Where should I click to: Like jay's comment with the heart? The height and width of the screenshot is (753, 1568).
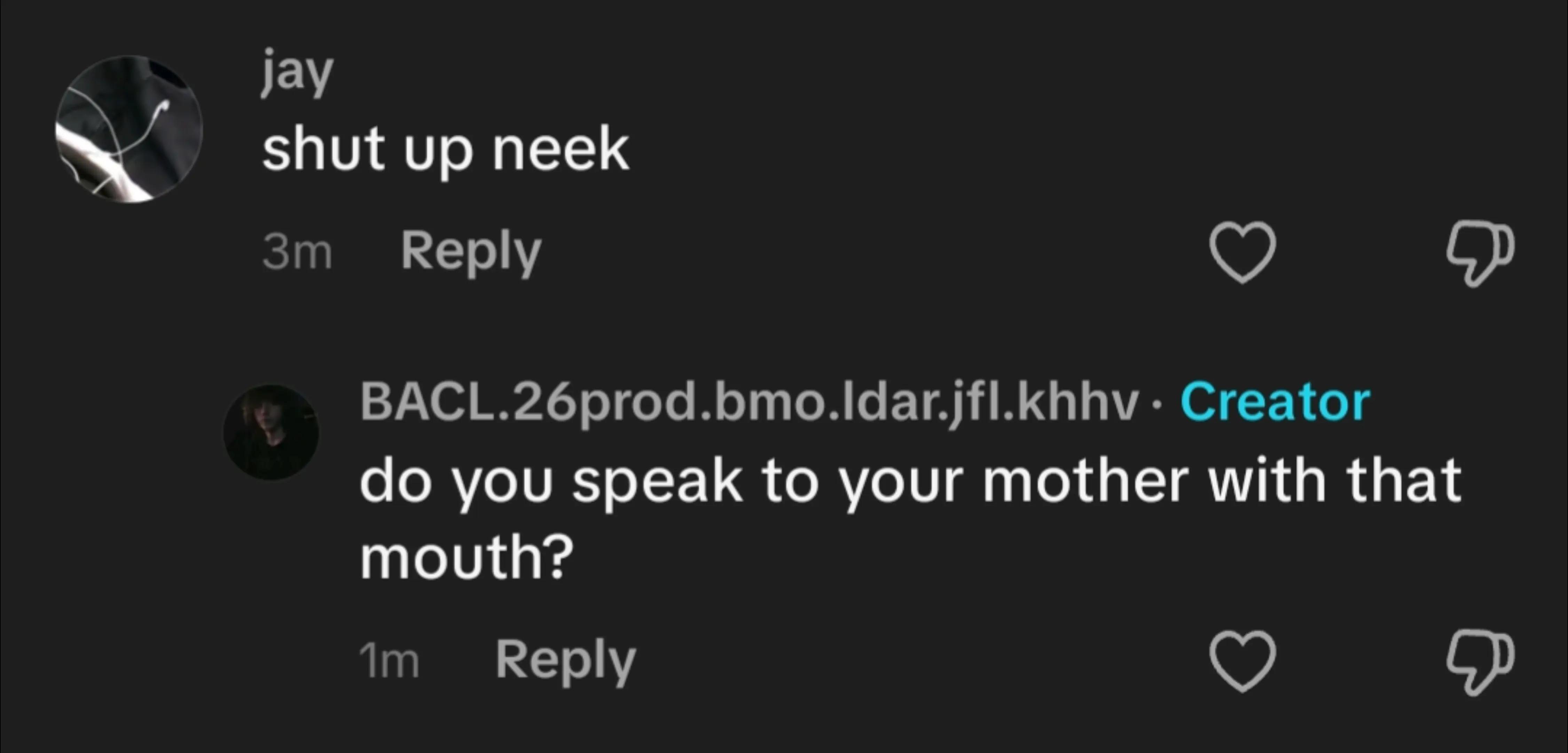[1242, 252]
